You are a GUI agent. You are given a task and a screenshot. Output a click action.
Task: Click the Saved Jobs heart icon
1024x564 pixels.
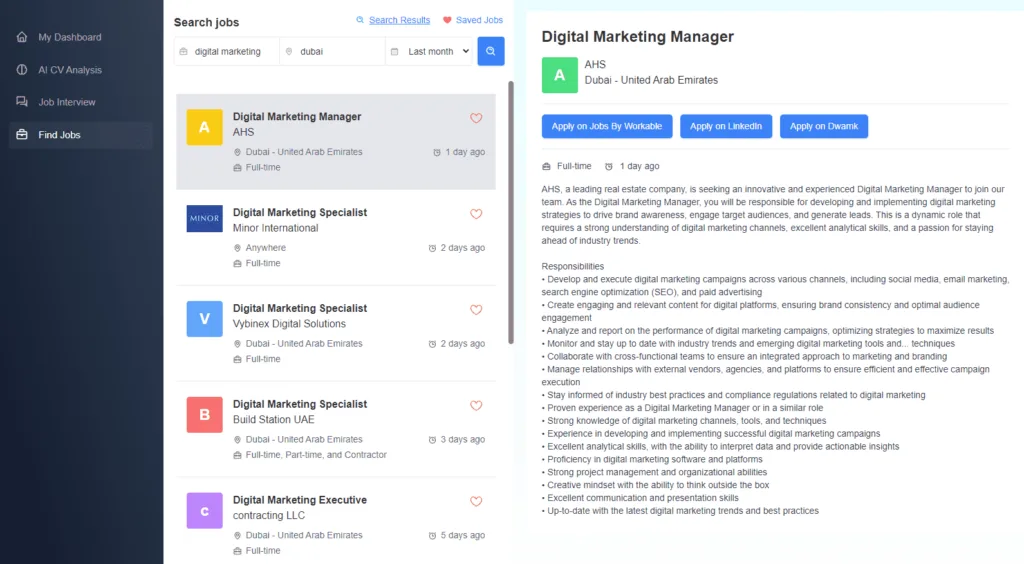(447, 20)
